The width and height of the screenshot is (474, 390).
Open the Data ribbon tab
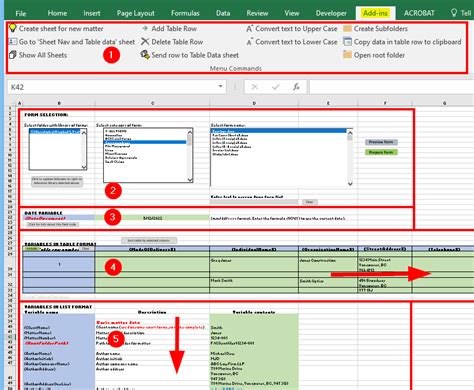(x=223, y=13)
